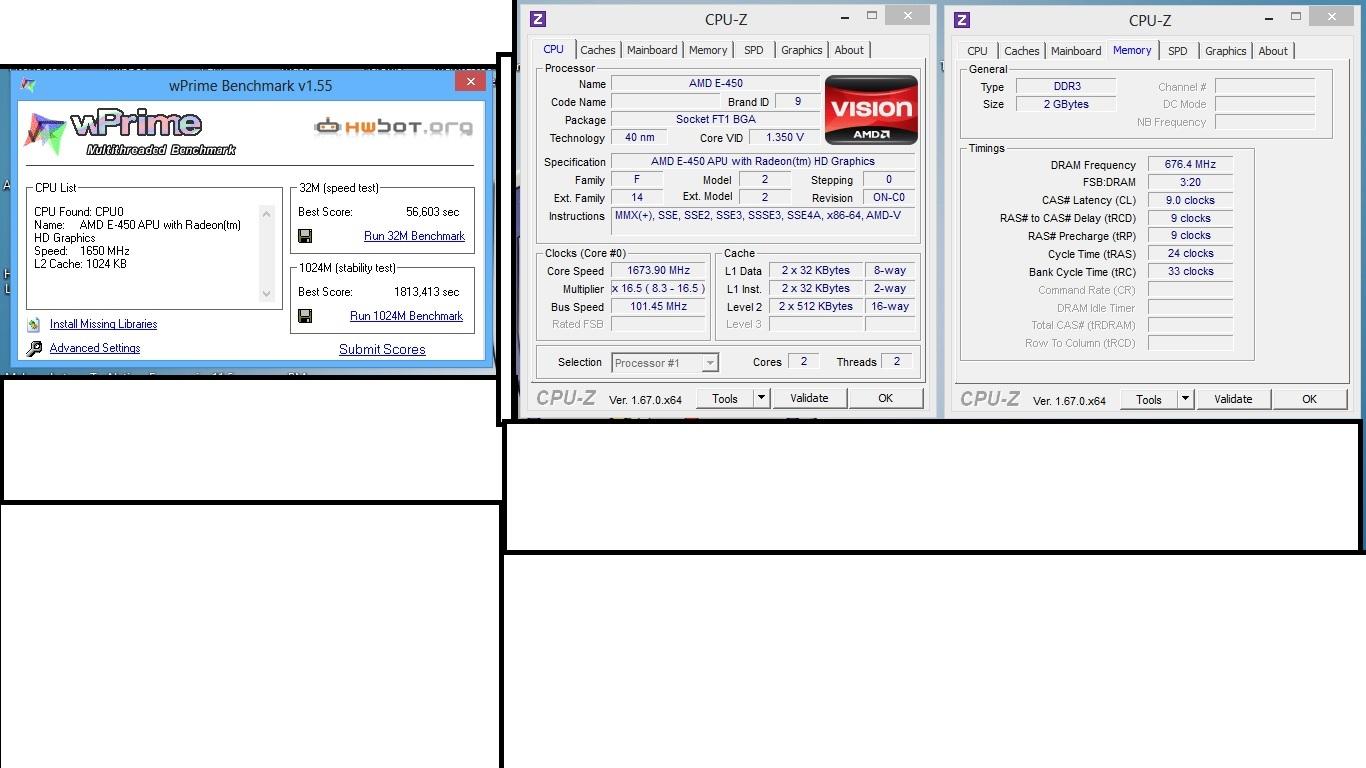The width and height of the screenshot is (1366, 768).
Task: Open the SPD tab in the right CPU-Z window
Action: [1178, 51]
